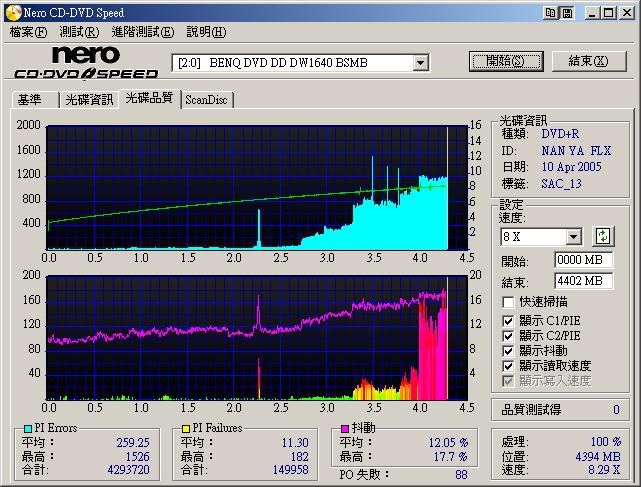Click the Nero CD-DVD Speed title bar icon
This screenshot has width=641, height=487.
tap(13, 12)
